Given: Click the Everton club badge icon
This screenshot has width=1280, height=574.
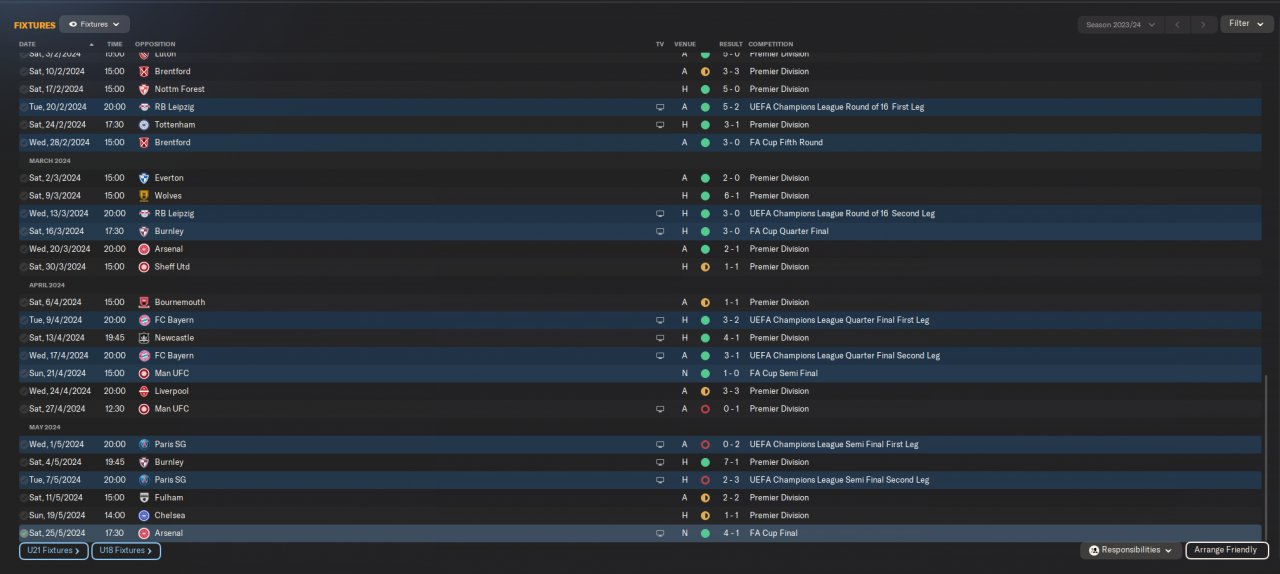Looking at the screenshot, I should pyautogui.click(x=144, y=178).
